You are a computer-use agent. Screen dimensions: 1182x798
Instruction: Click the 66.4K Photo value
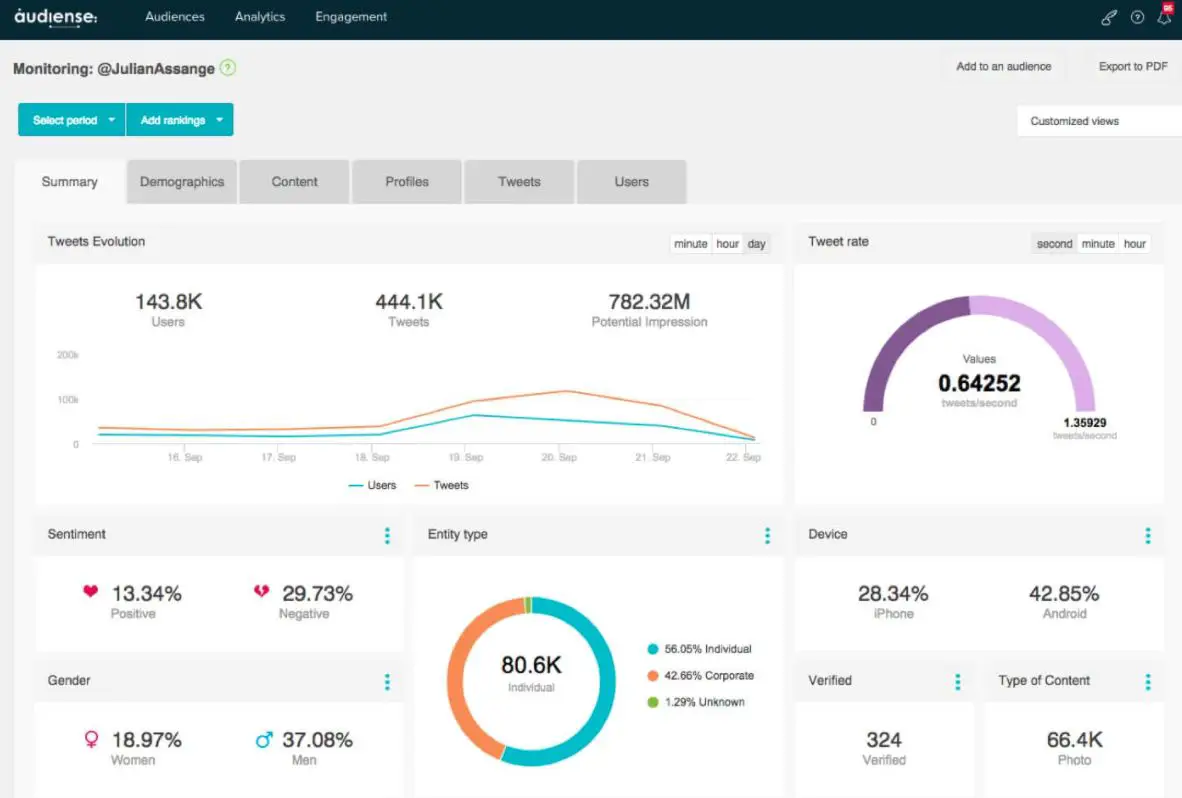[1074, 740]
